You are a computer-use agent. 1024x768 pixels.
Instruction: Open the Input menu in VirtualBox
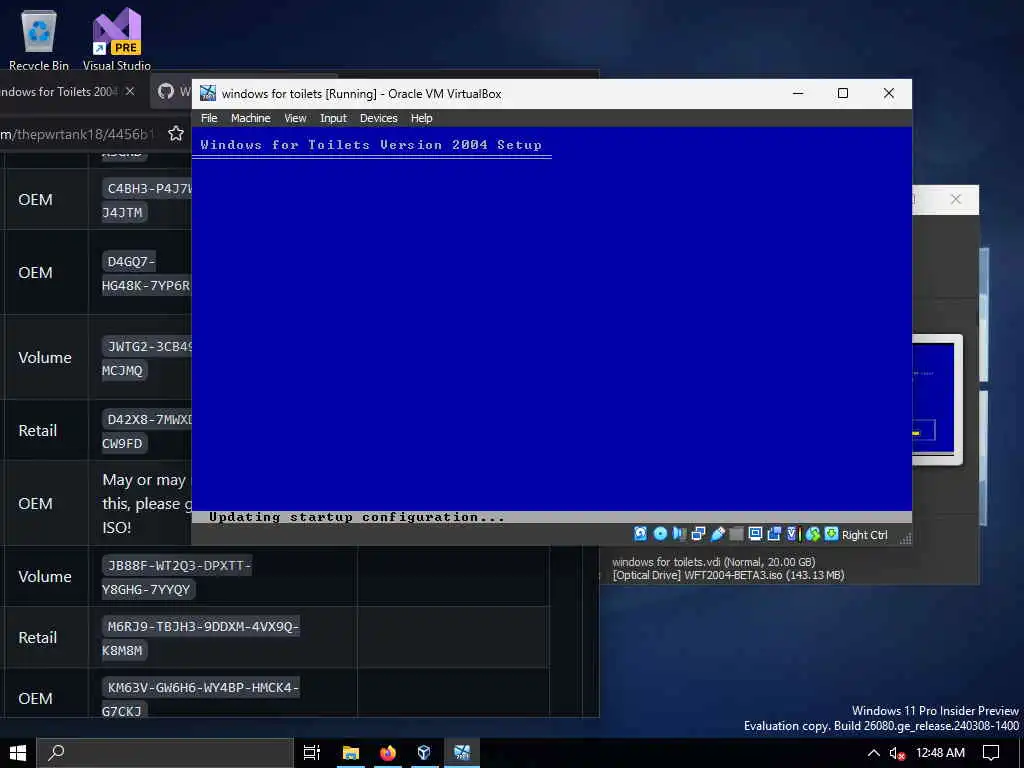[333, 118]
